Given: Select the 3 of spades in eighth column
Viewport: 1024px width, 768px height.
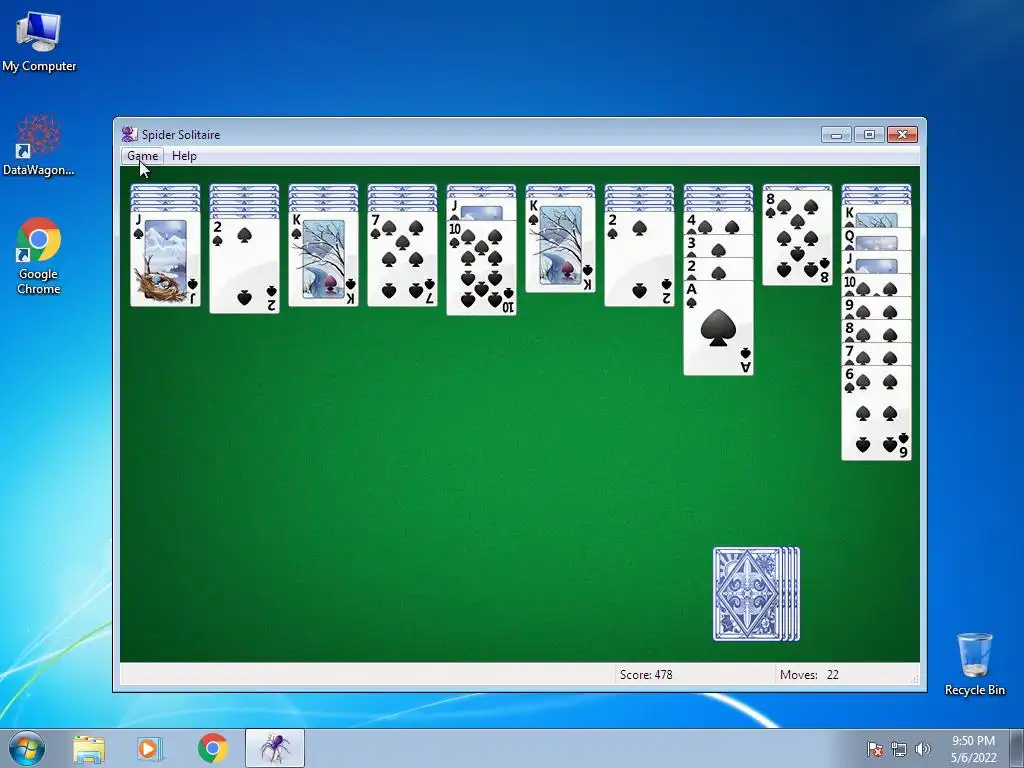Looking at the screenshot, I should point(718,246).
